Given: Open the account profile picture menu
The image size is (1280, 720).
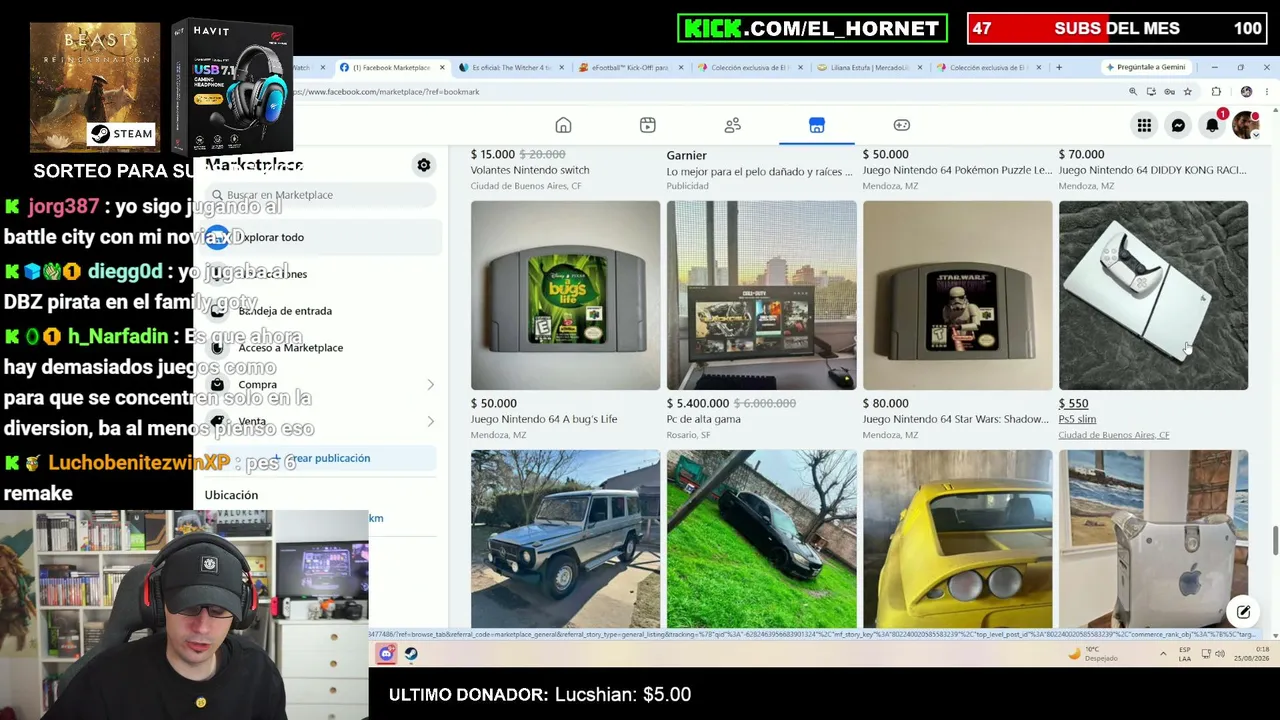Looking at the screenshot, I should pyautogui.click(x=1246, y=125).
